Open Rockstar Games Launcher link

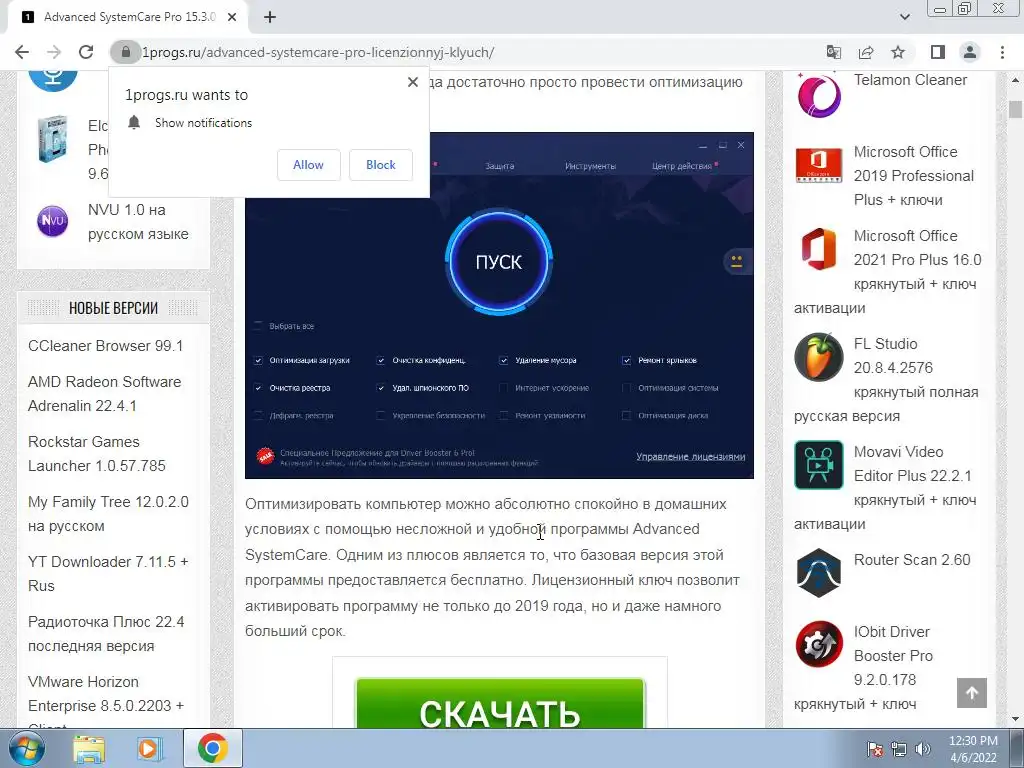97,454
